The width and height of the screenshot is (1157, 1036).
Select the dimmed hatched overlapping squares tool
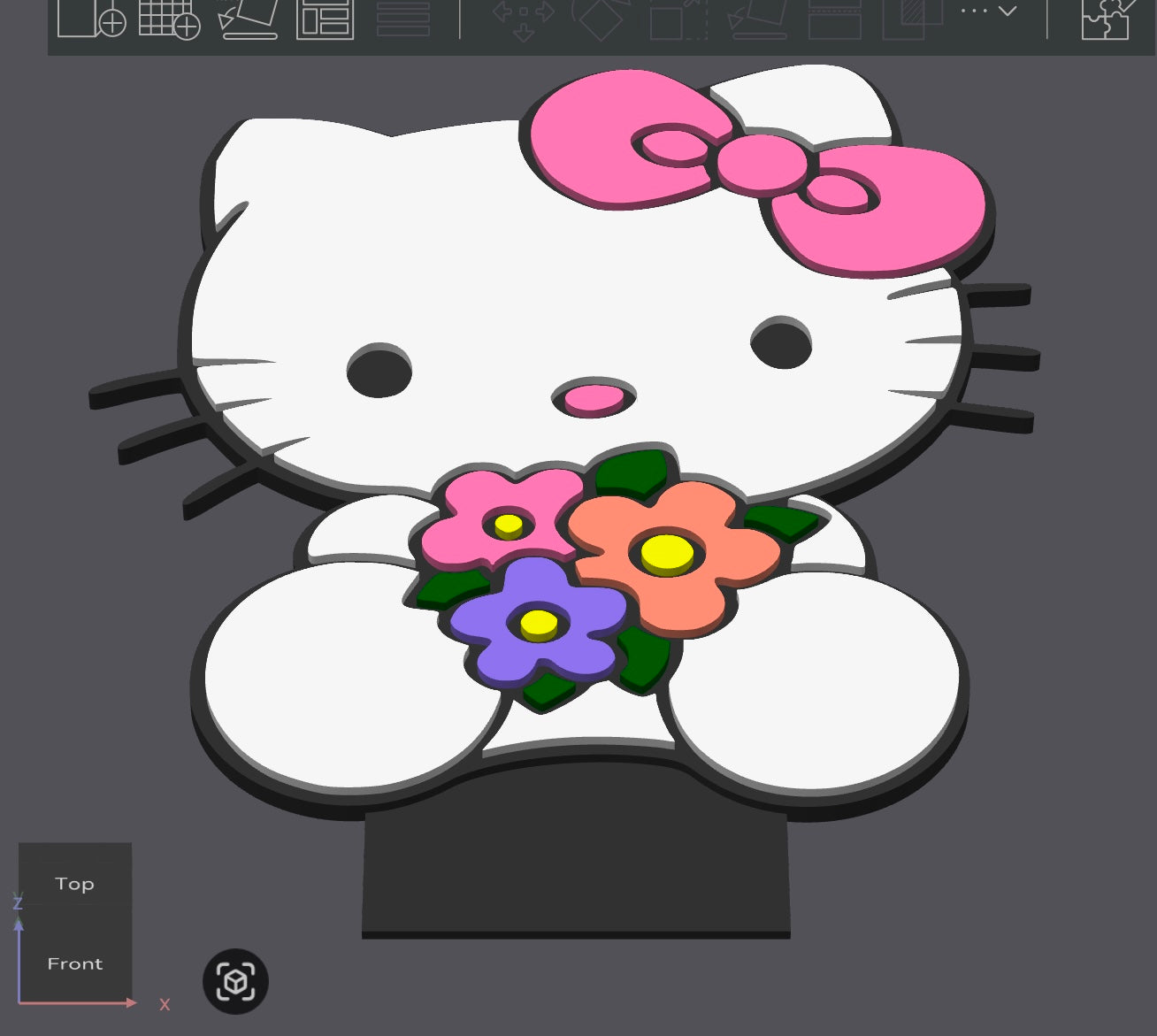(913, 19)
